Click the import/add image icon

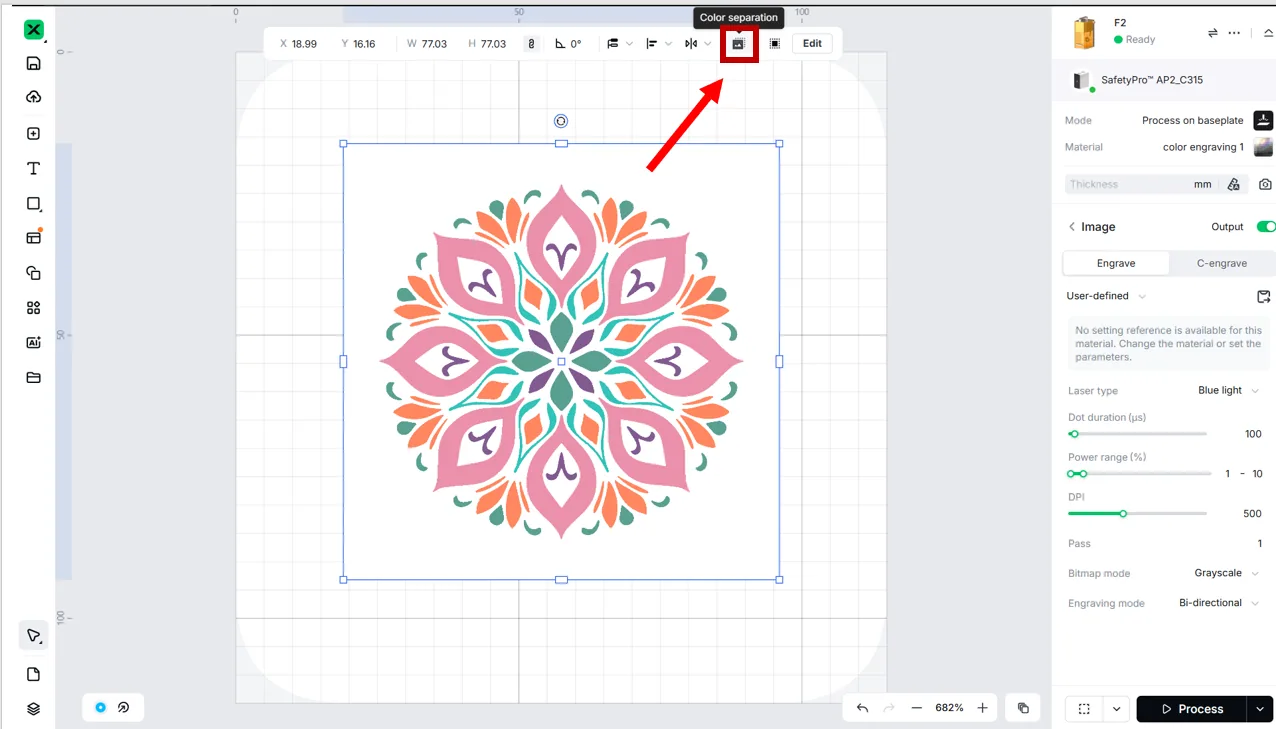pos(33,133)
